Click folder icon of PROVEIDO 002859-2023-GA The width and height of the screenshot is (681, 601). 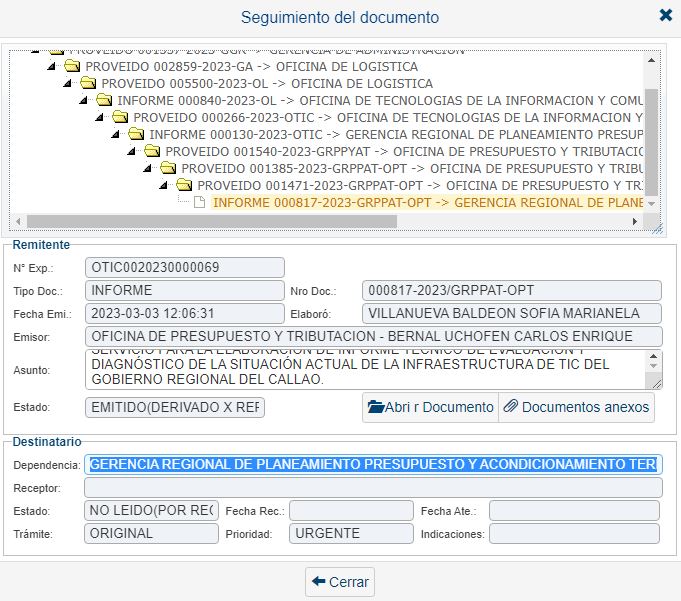click(72, 66)
